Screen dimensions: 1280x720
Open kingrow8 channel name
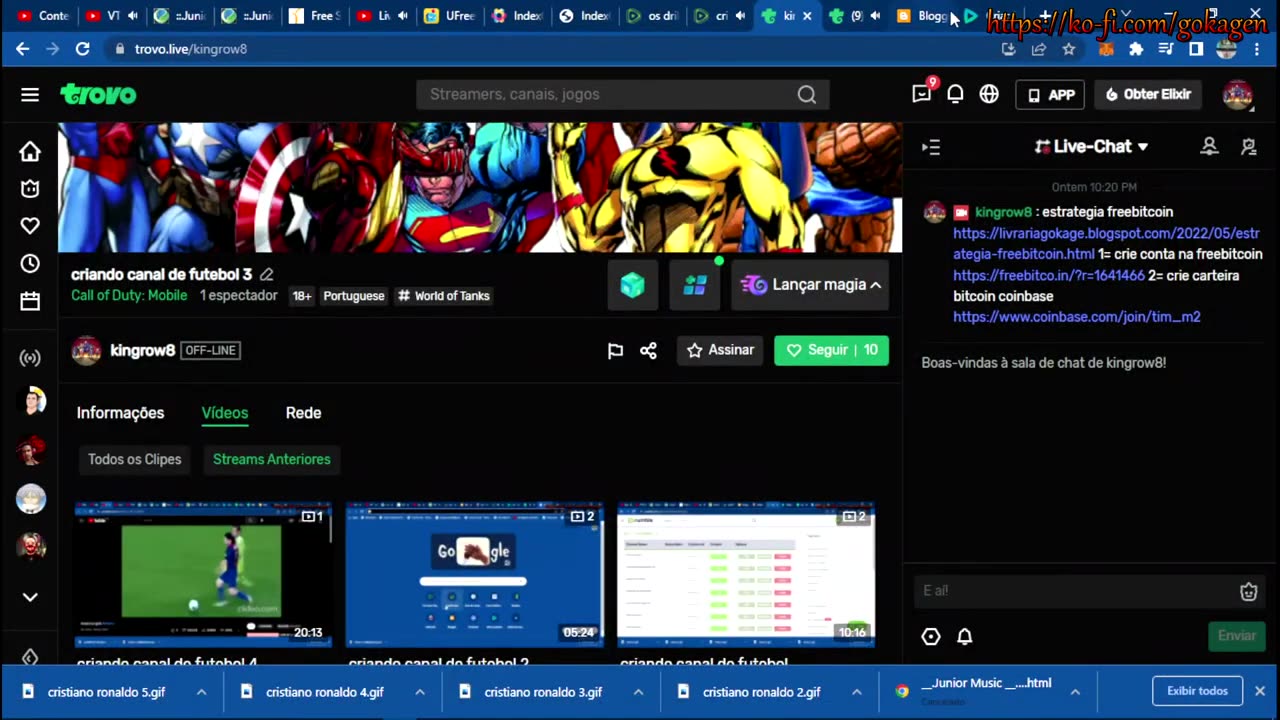click(142, 350)
